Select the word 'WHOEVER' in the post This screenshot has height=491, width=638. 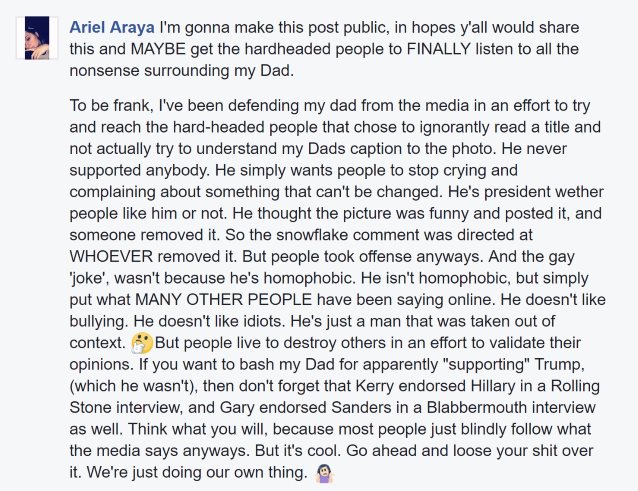[111, 257]
